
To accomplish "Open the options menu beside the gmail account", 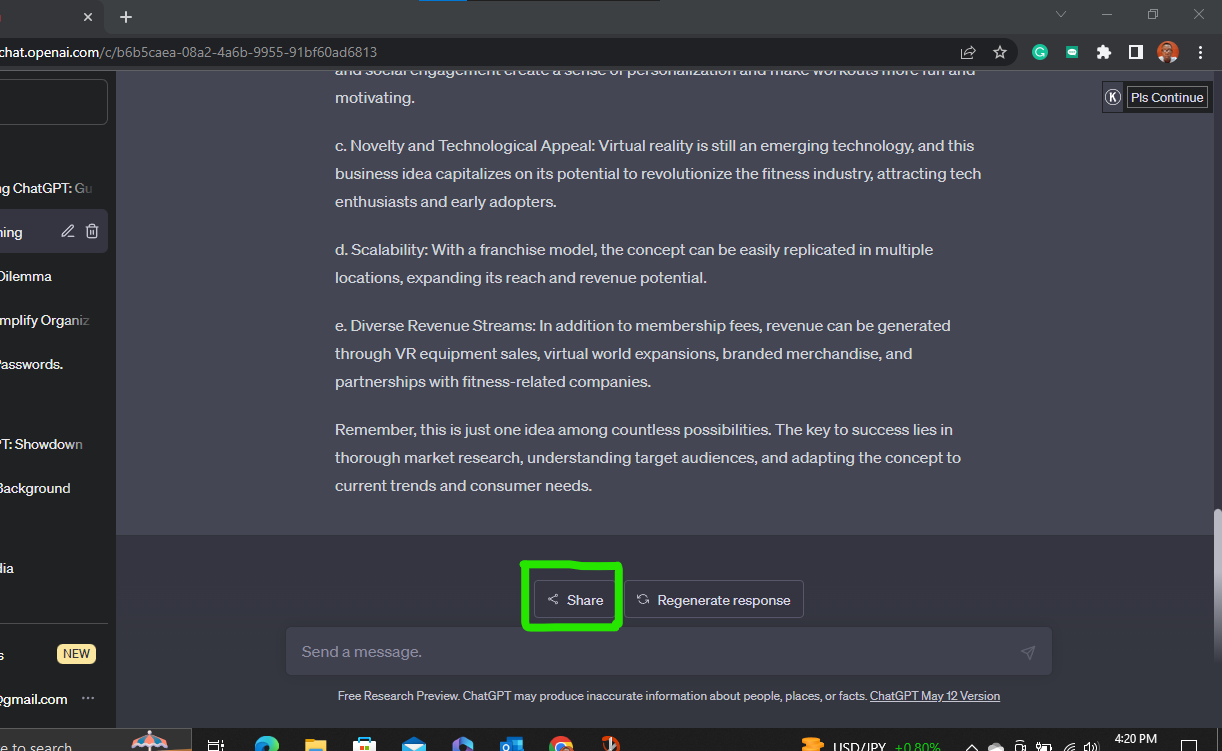I will (x=87, y=699).
